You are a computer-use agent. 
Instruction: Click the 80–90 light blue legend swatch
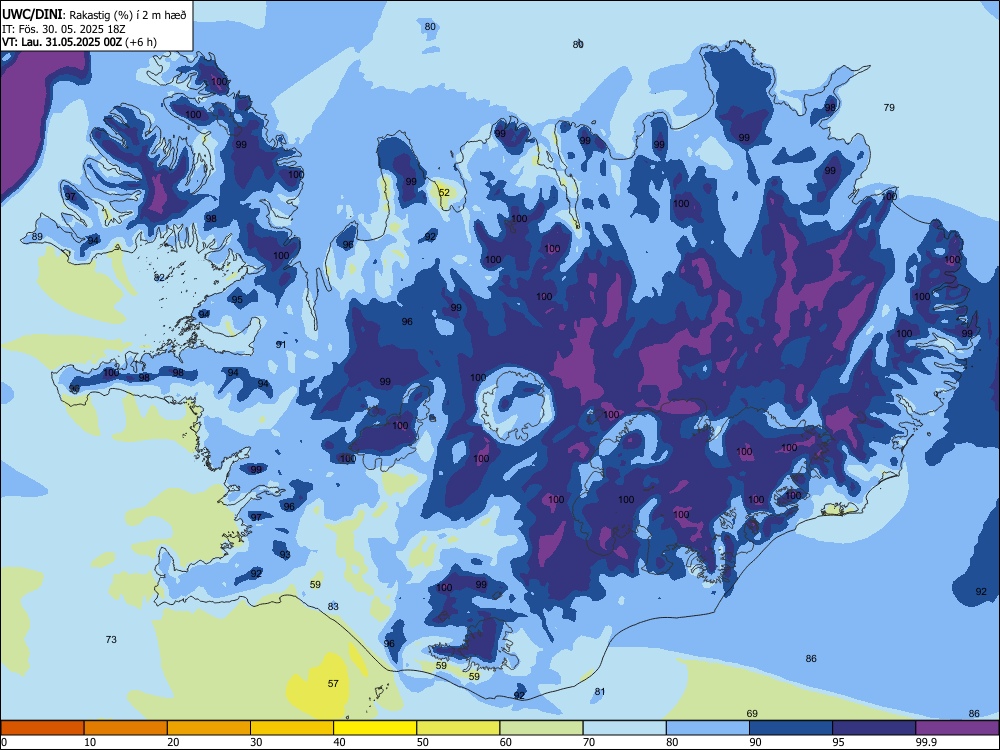708,728
